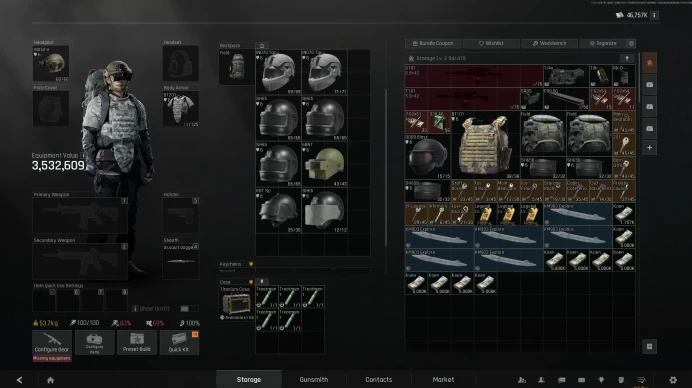Viewport: 692px width, 388px height.
Task: Select the Koen stack showing 1.757K
Action: pos(624,214)
